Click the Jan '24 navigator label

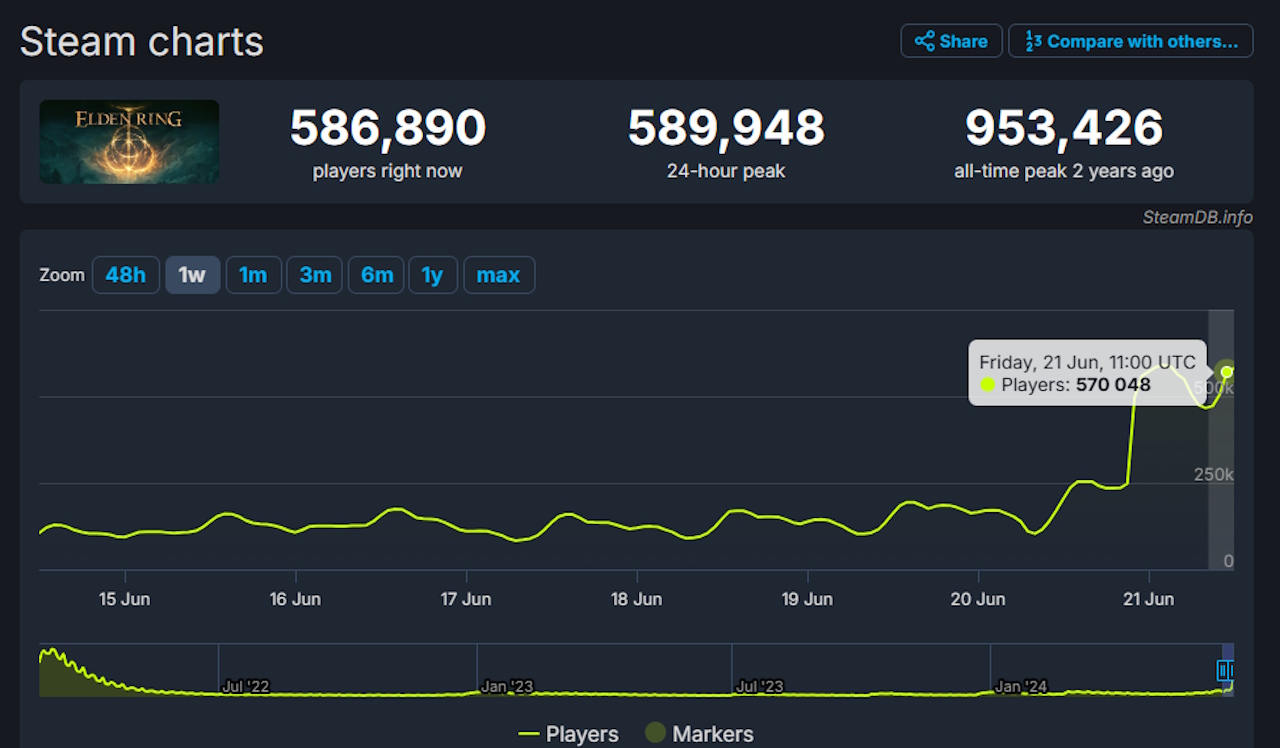point(1021,687)
